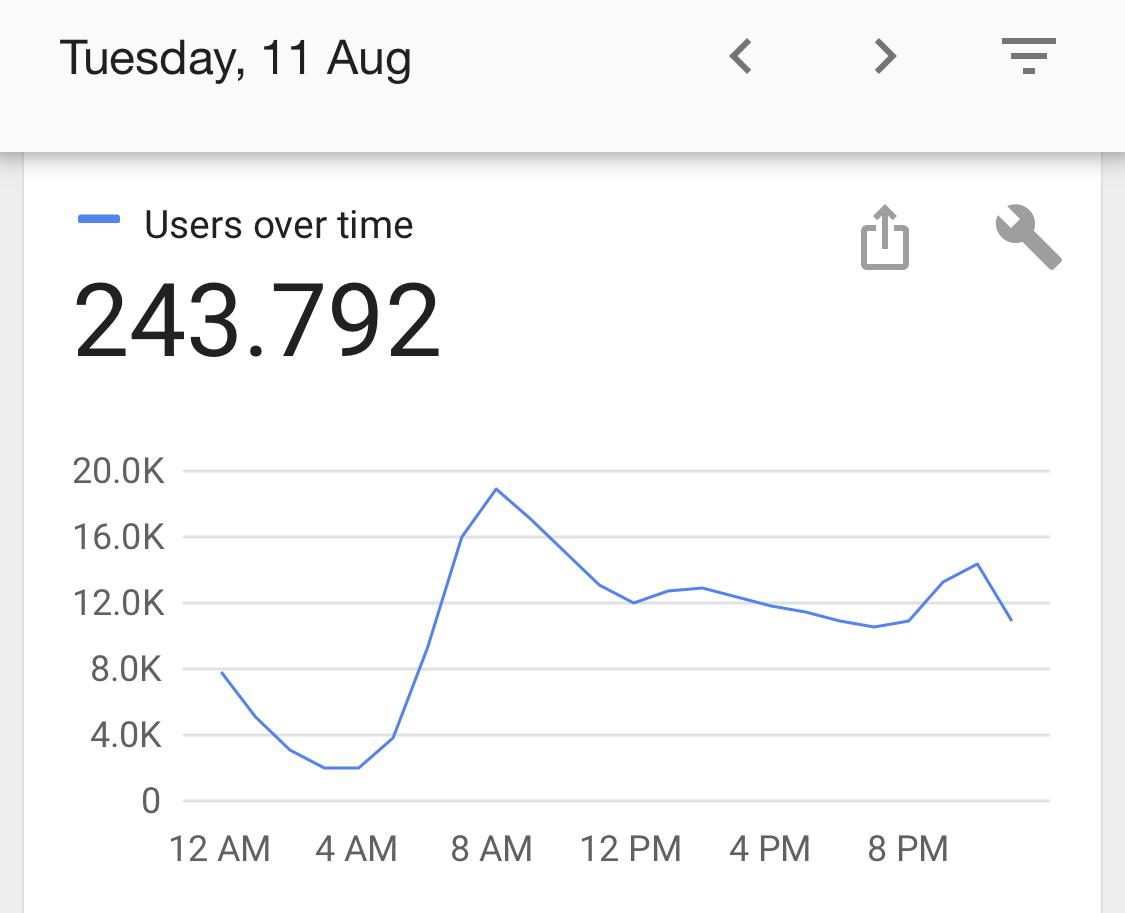Click the 12.0K y-axis label
This screenshot has height=913, width=1125.
click(x=118, y=603)
